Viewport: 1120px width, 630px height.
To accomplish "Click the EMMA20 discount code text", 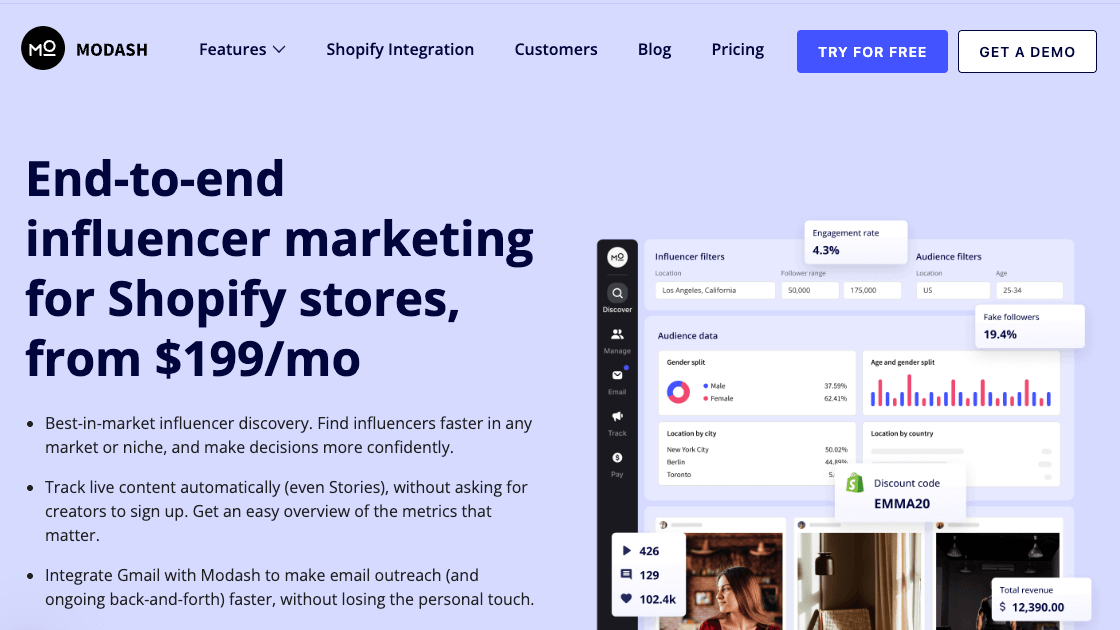I will pos(901,504).
